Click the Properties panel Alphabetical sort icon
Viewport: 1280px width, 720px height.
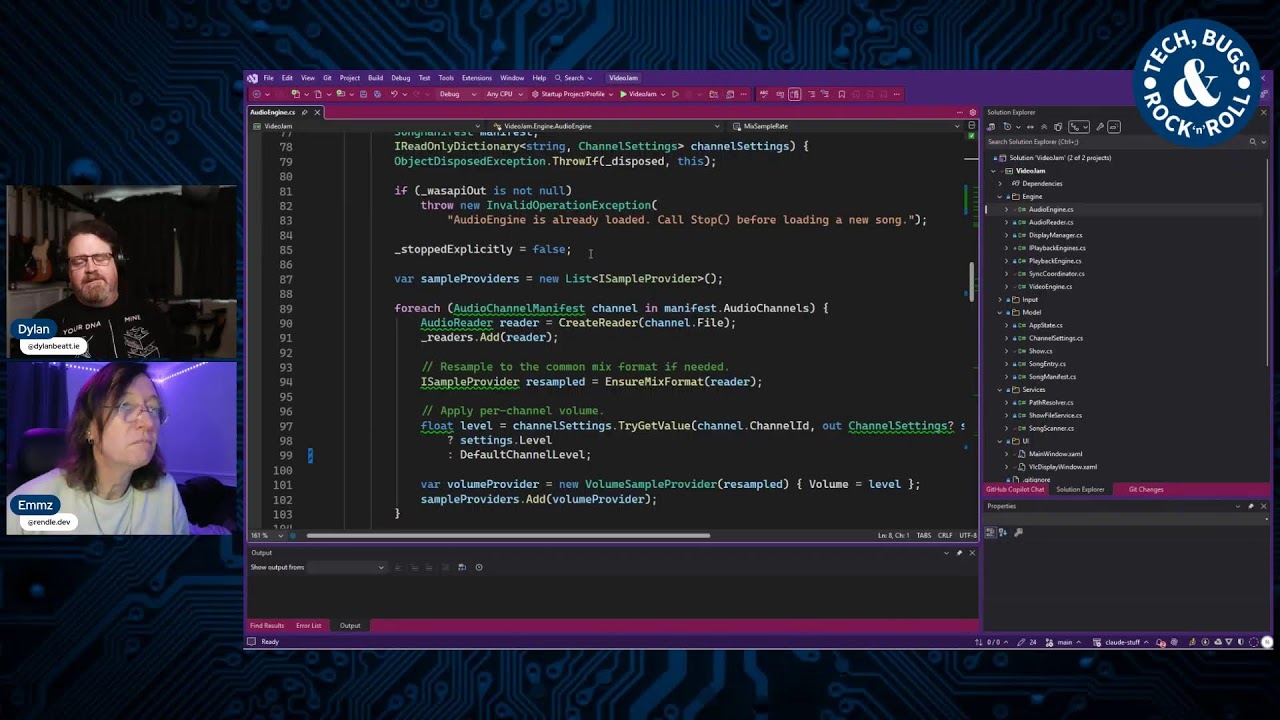click(1003, 532)
